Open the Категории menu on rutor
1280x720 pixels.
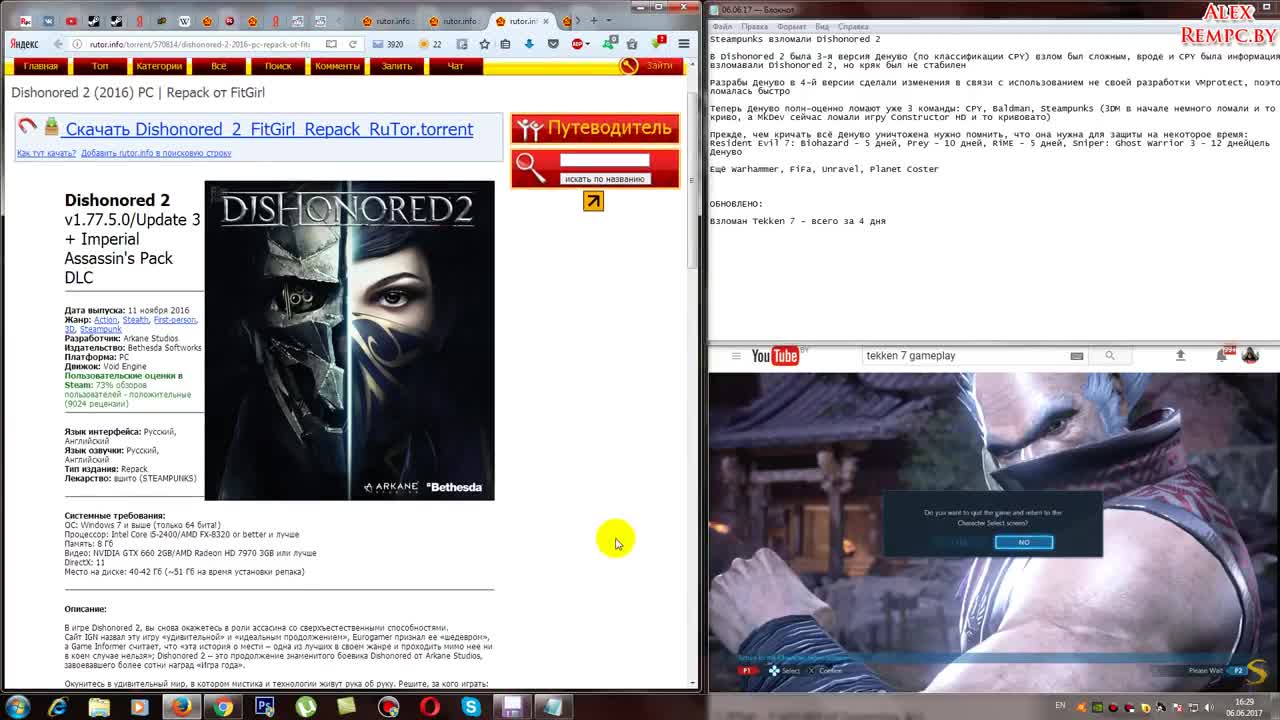pos(159,66)
